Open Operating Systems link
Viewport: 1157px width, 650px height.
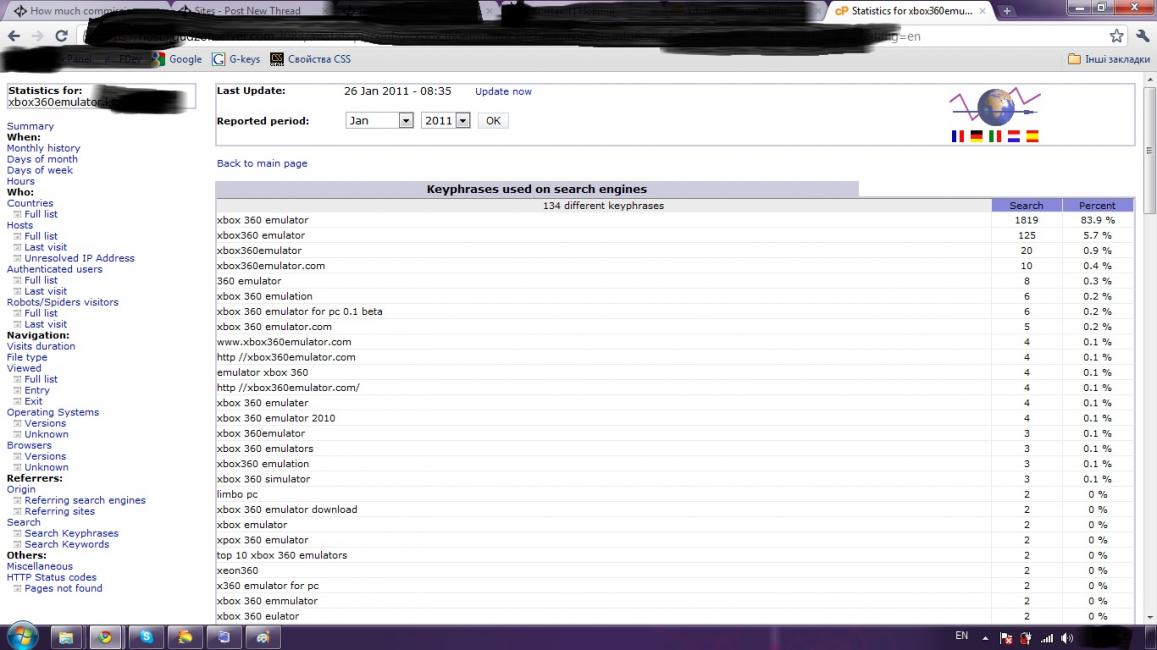coord(53,412)
